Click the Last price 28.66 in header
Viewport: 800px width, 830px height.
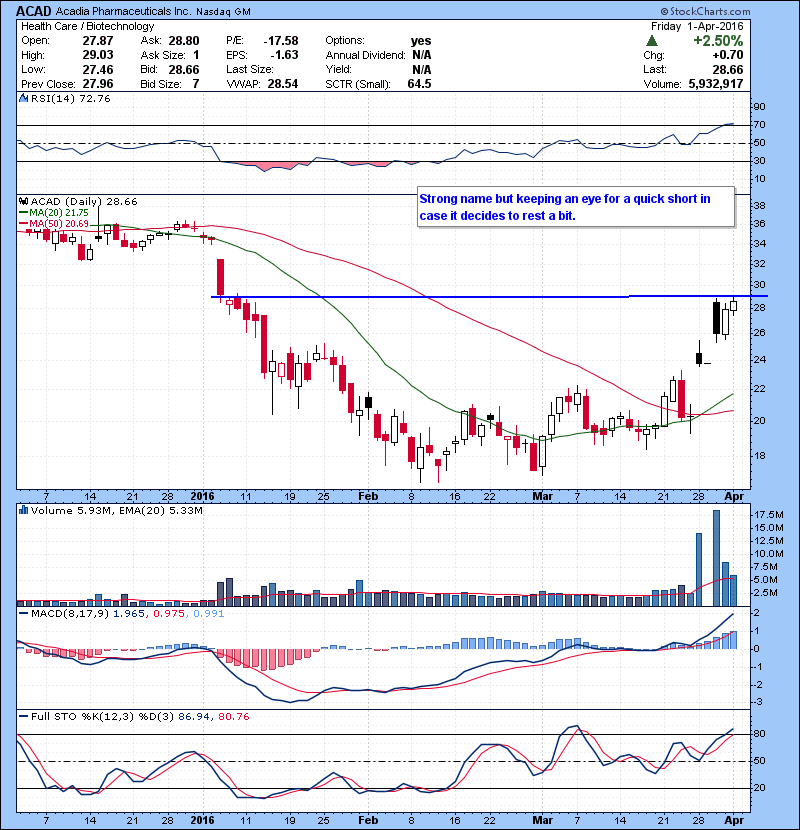(727, 69)
